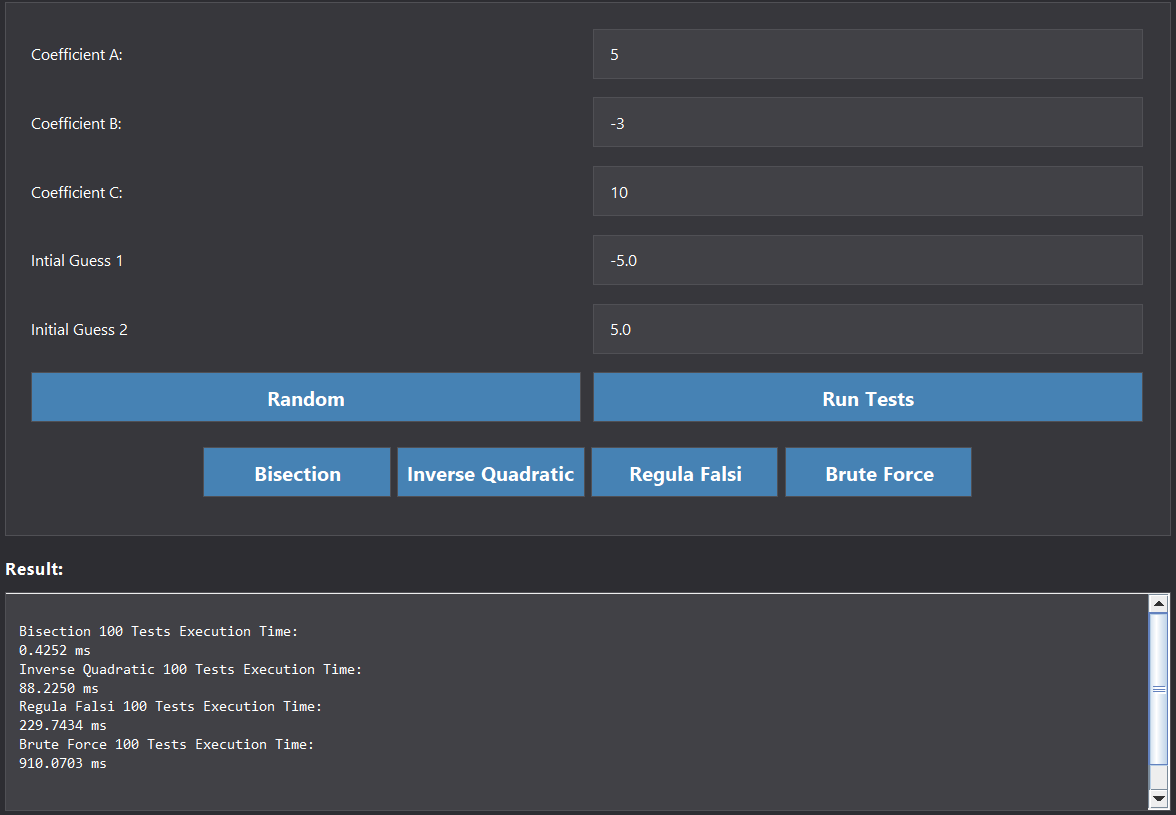Click the Regula Falsi button

(684, 473)
